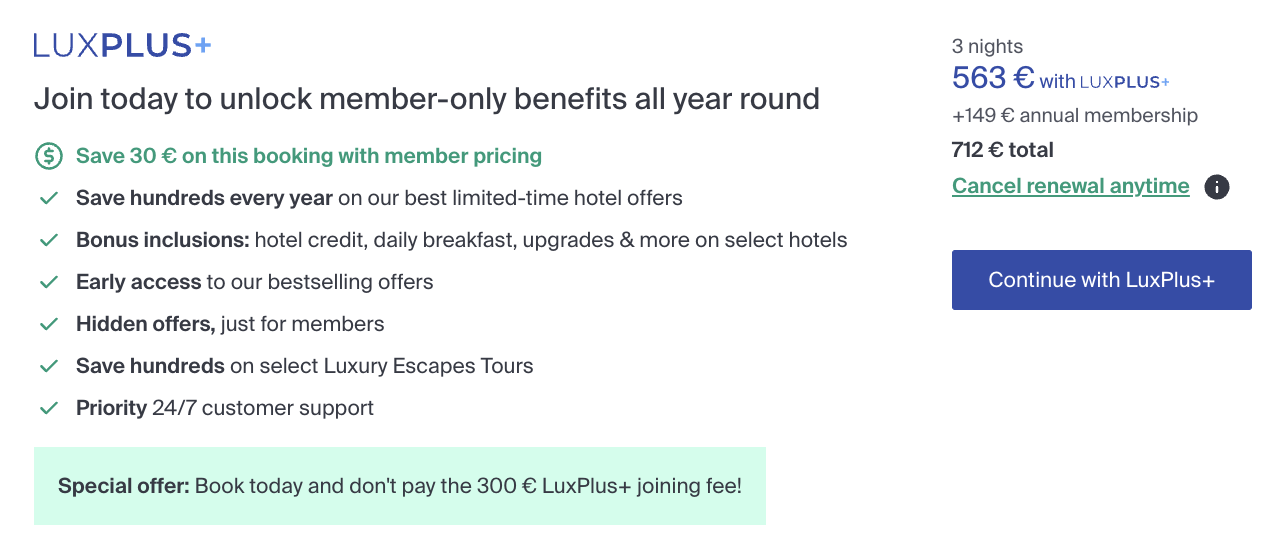Click the Save 30 € member pricing text
The width and height of the screenshot is (1284, 556).
[x=309, y=156]
